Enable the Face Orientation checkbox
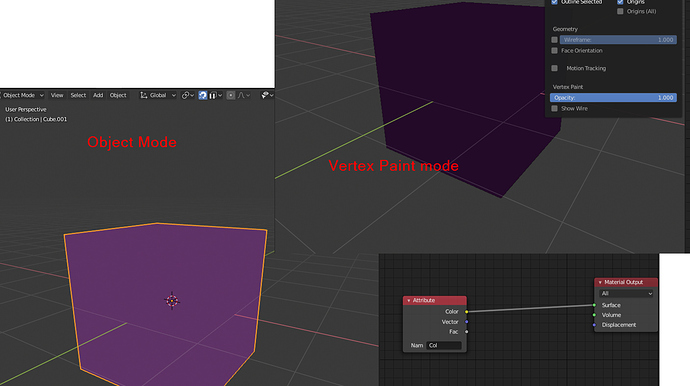The width and height of the screenshot is (690, 386). click(x=554, y=51)
